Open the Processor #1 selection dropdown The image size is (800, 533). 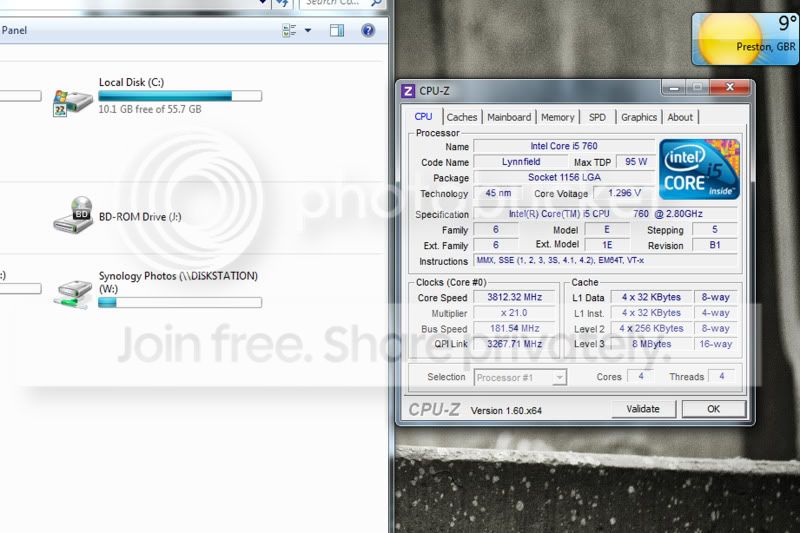pos(520,377)
